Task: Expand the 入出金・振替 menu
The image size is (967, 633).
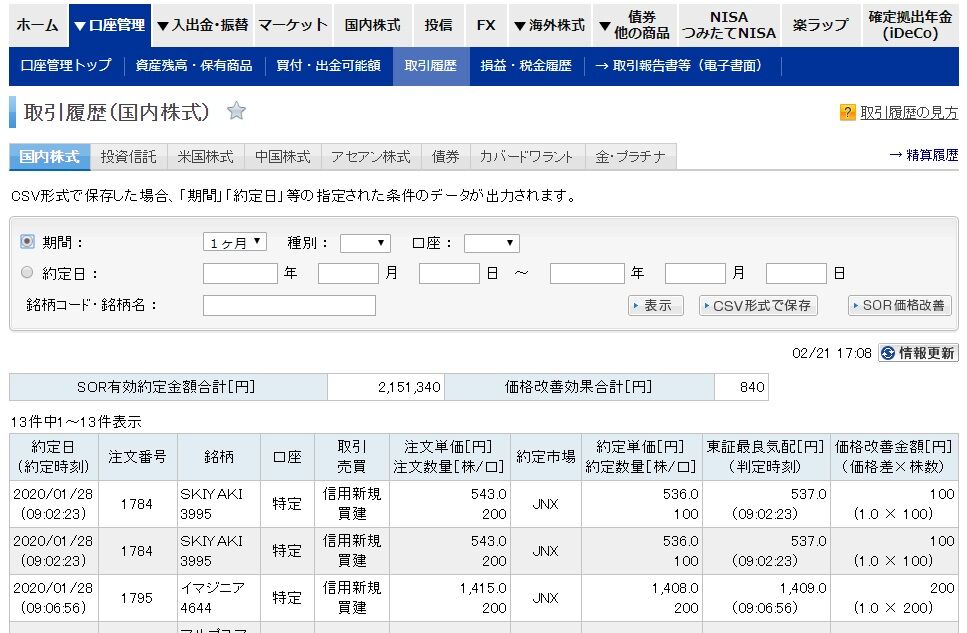Action: (x=203, y=25)
